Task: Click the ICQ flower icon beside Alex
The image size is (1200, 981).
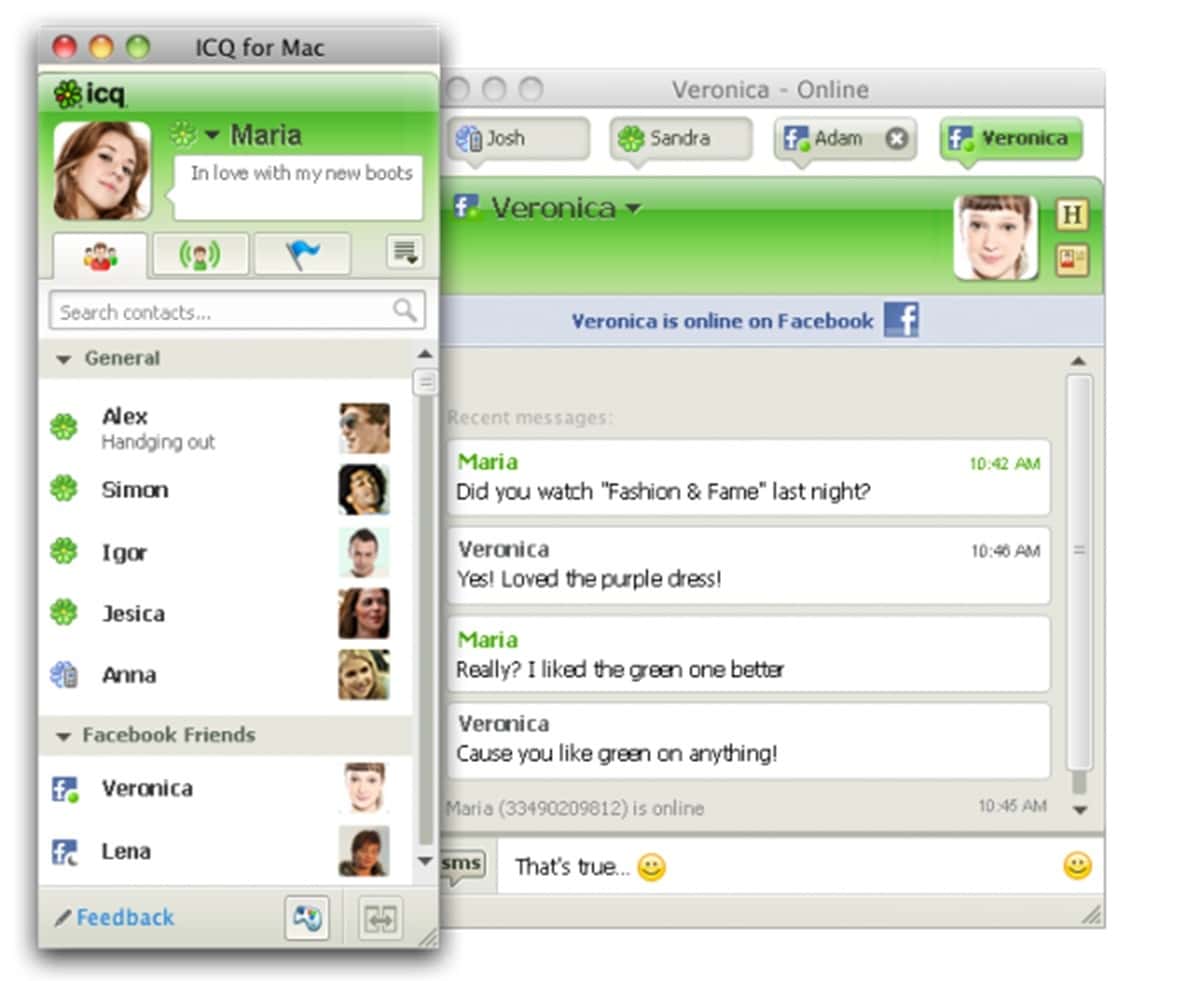Action: (x=64, y=428)
